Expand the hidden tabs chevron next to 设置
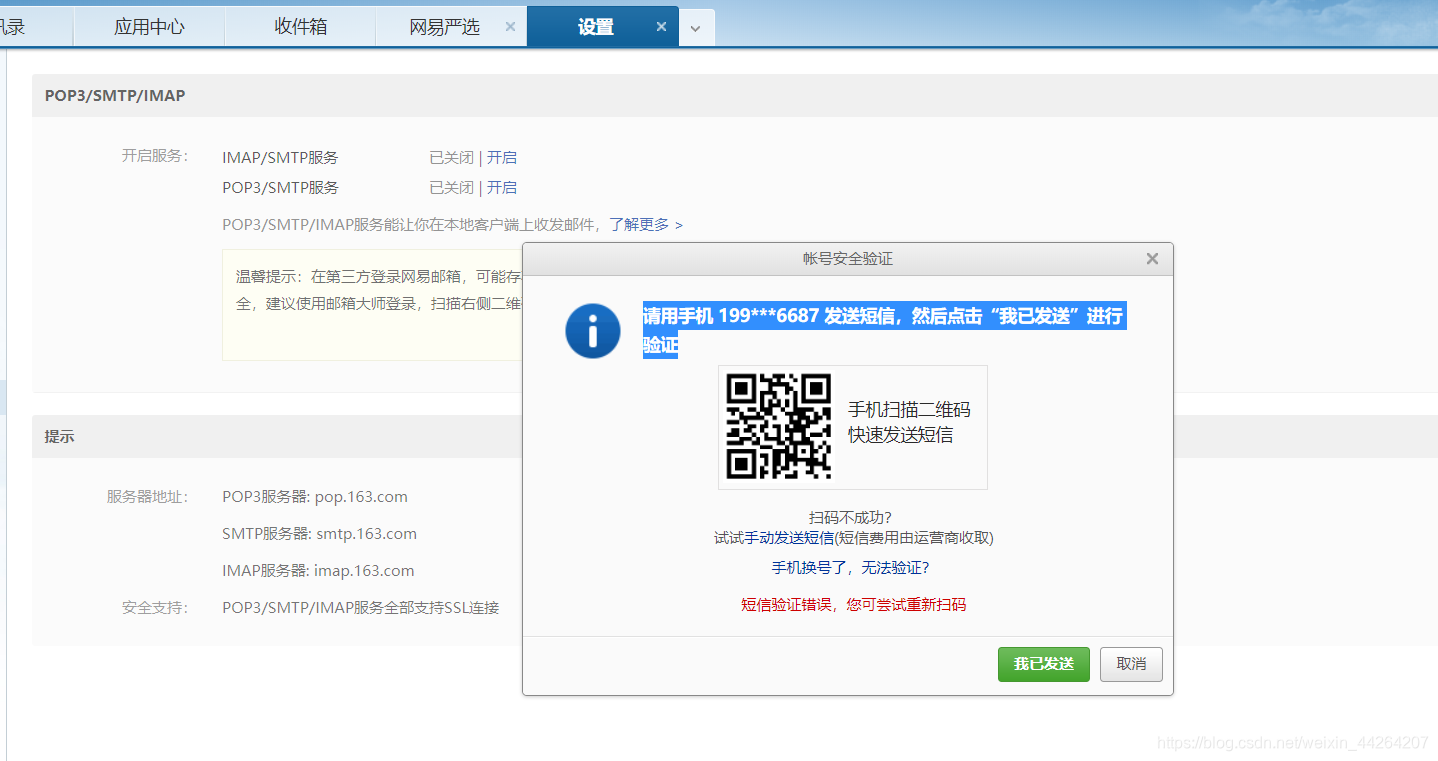 696,27
